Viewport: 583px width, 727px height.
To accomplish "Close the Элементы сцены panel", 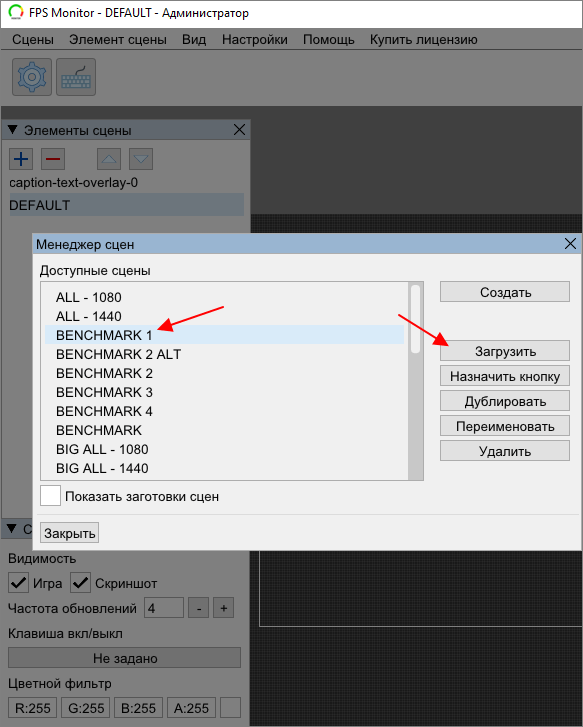I will (239, 130).
